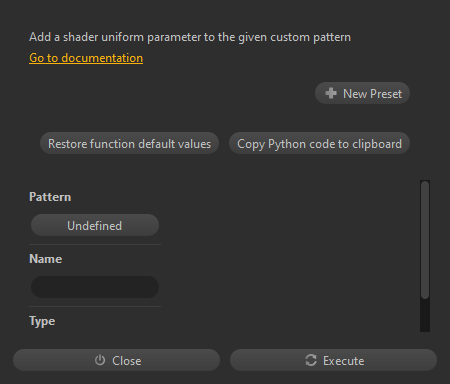Restore function default values
450x384 pixels.
129,144
